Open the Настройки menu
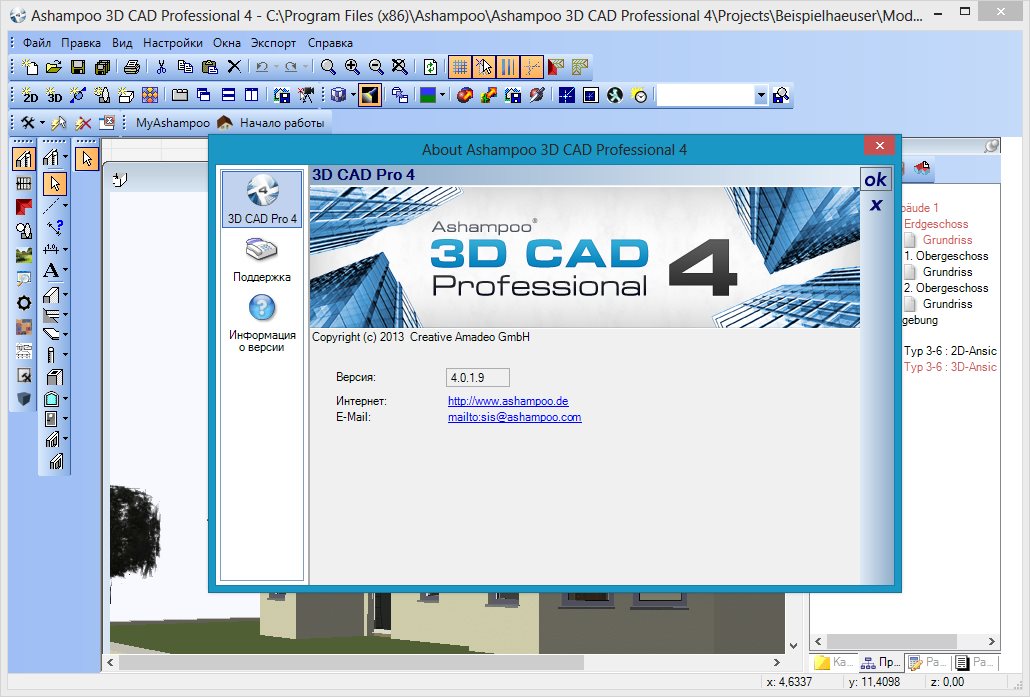This screenshot has height=697, width=1030. [x=173, y=43]
